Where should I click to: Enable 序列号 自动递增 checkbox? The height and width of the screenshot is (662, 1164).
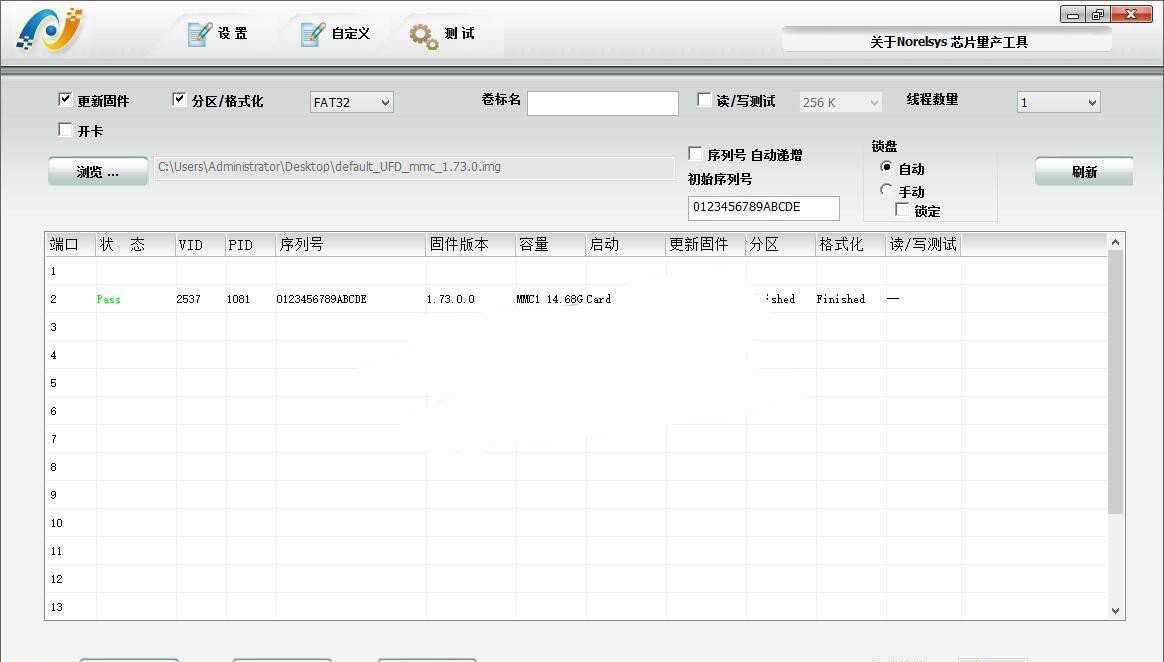696,154
